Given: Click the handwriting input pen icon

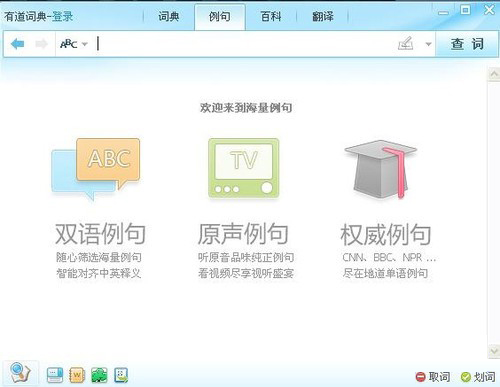Looking at the screenshot, I should point(406,44).
